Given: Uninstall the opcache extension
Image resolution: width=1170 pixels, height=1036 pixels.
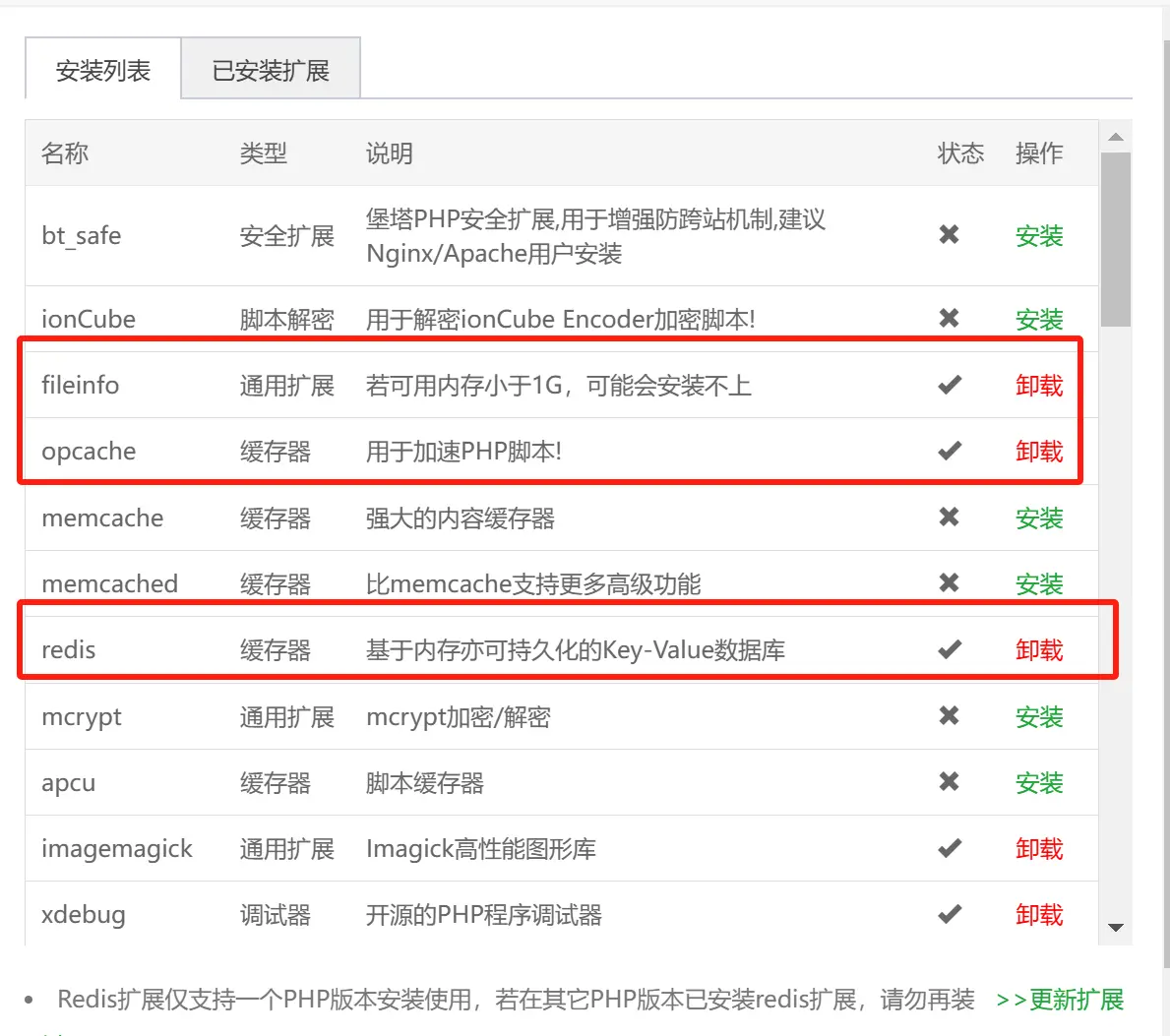Looking at the screenshot, I should pyautogui.click(x=1038, y=452).
